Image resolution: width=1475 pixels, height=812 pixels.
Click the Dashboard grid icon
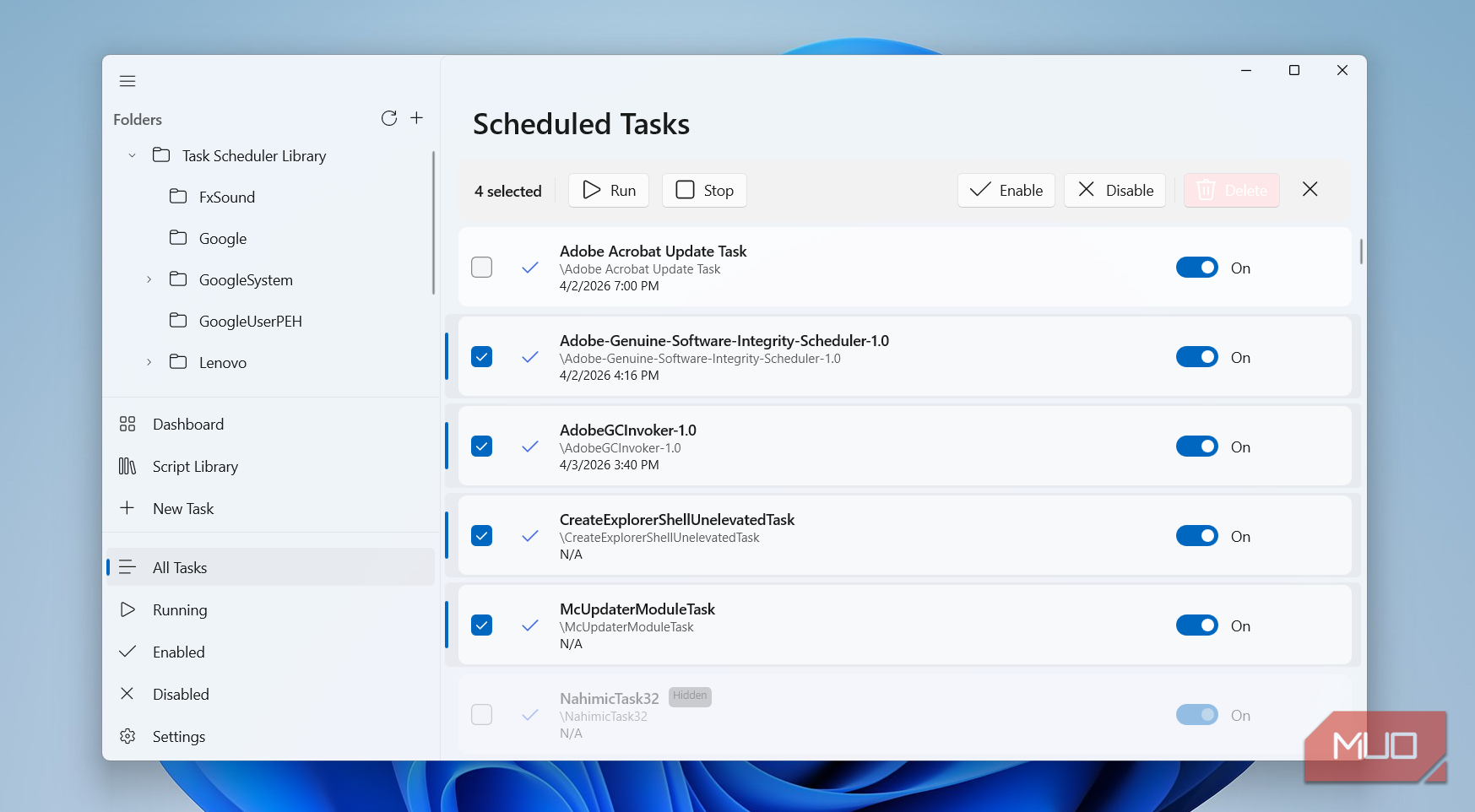pyautogui.click(x=127, y=424)
